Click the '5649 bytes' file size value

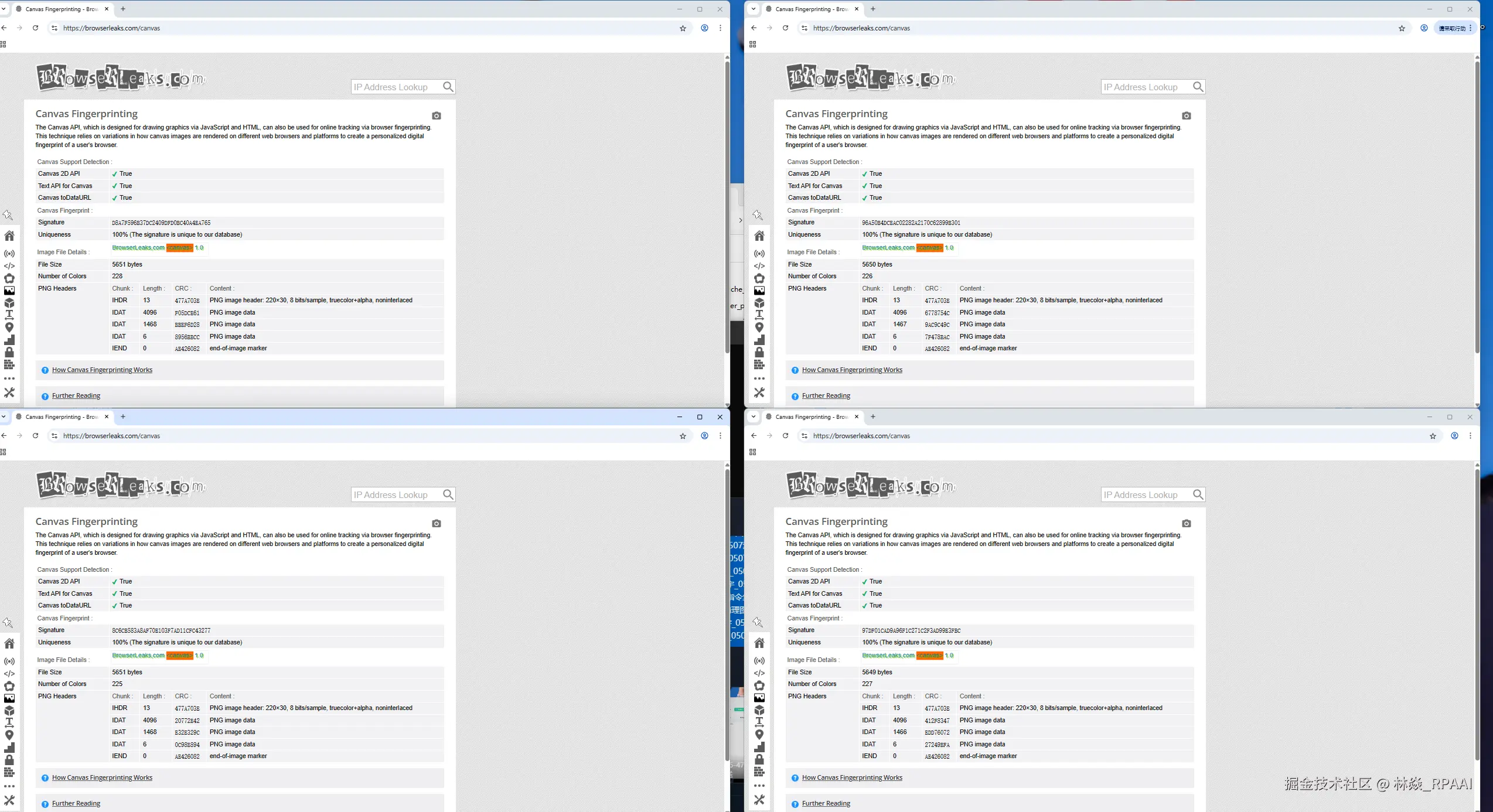(877, 672)
